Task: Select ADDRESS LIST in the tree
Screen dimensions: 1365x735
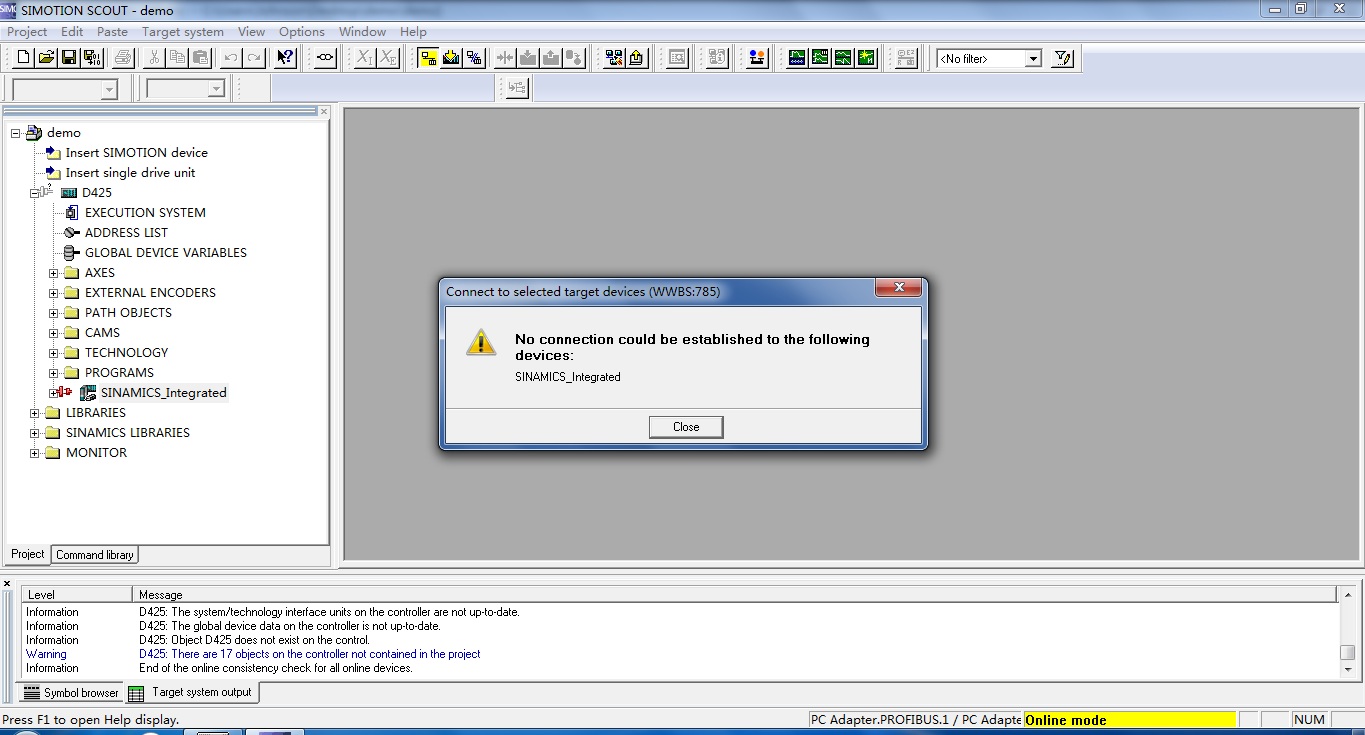Action: [126, 233]
